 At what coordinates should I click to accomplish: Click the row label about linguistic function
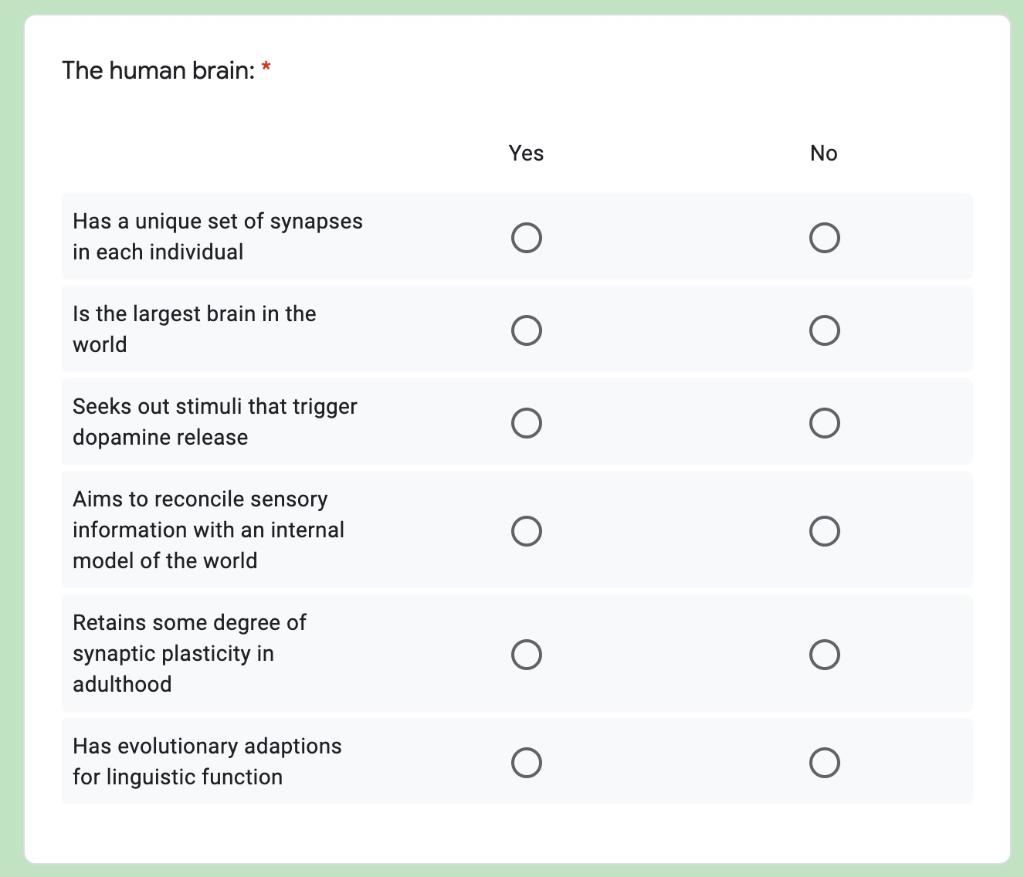point(207,762)
